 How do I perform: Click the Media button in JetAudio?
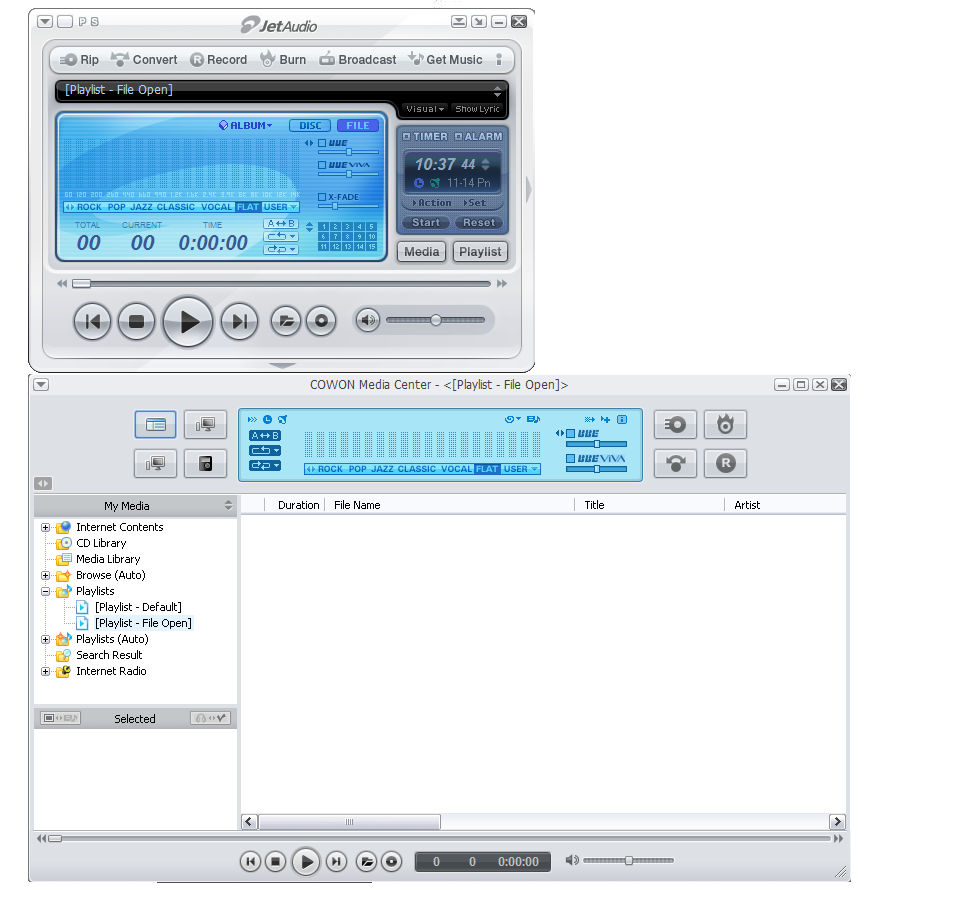[x=422, y=252]
